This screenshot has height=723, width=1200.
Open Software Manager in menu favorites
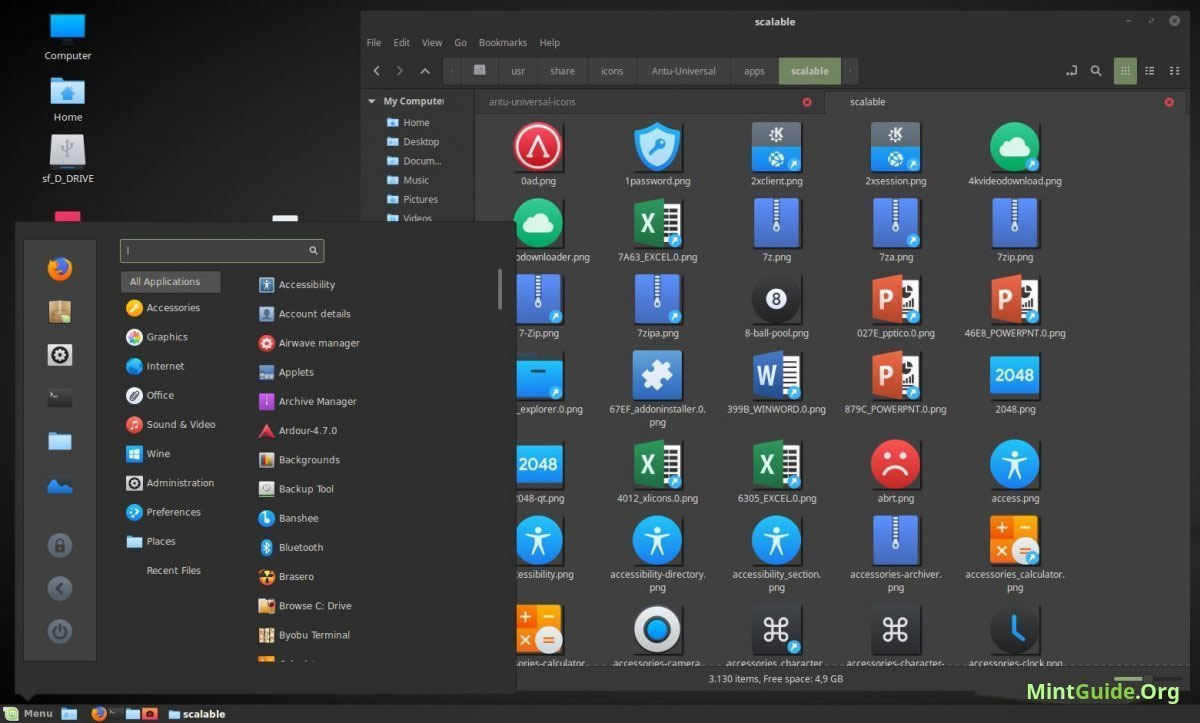pyautogui.click(x=59, y=311)
